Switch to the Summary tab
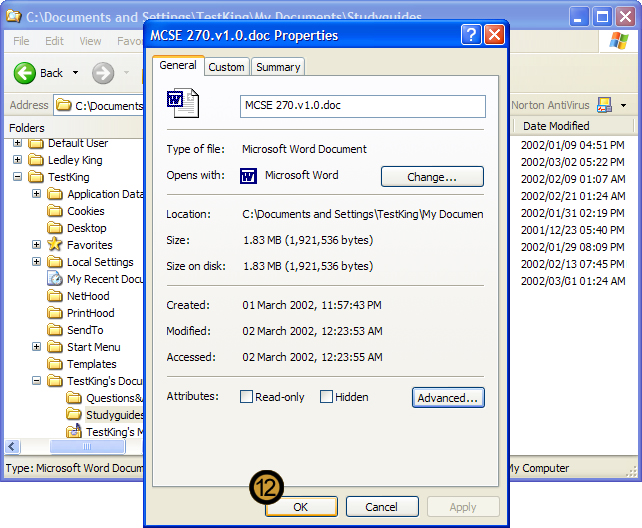The image size is (642, 528). coord(278,67)
